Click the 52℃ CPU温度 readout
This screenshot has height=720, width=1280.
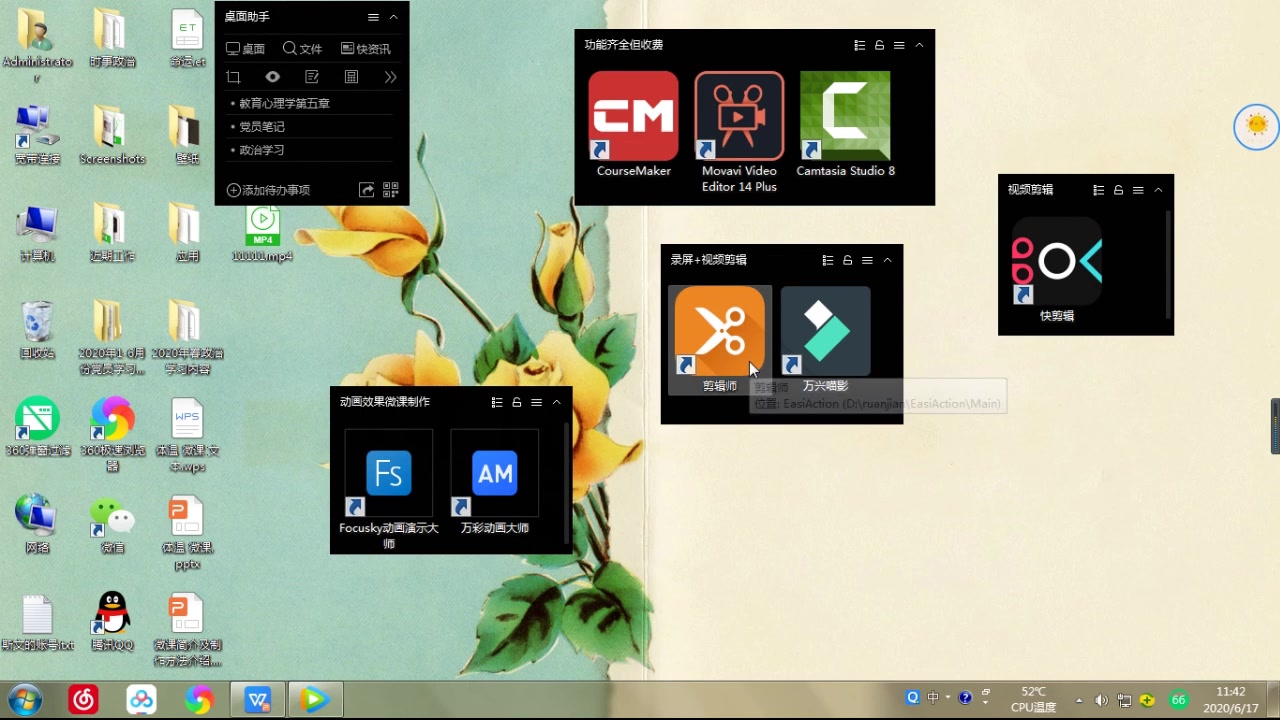[1033, 699]
